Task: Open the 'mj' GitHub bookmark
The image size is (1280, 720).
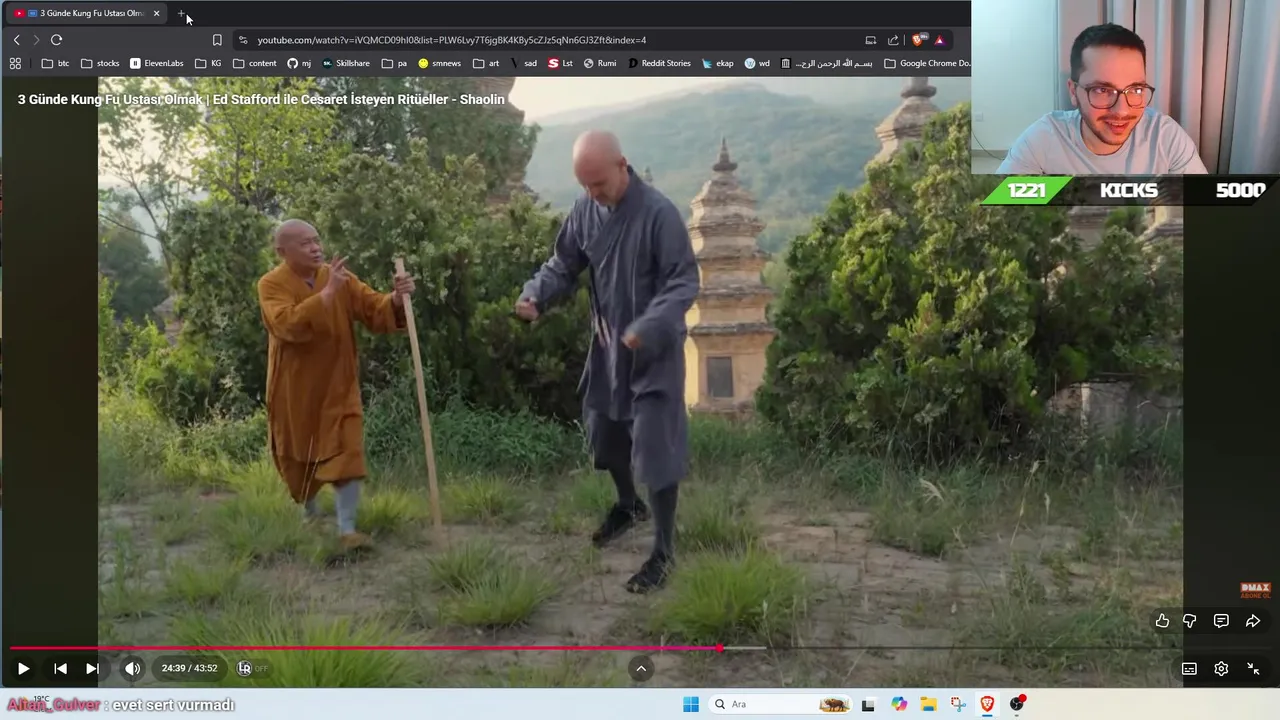Action: tap(299, 63)
